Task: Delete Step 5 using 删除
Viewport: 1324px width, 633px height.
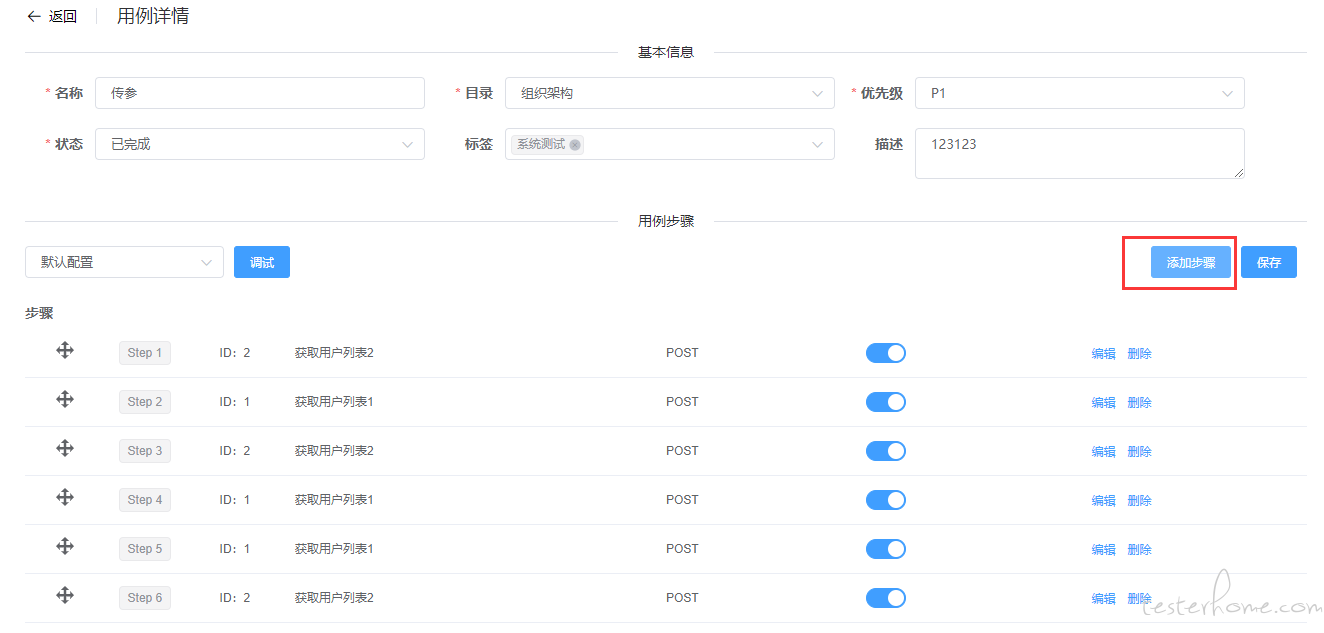Action: 1139,549
